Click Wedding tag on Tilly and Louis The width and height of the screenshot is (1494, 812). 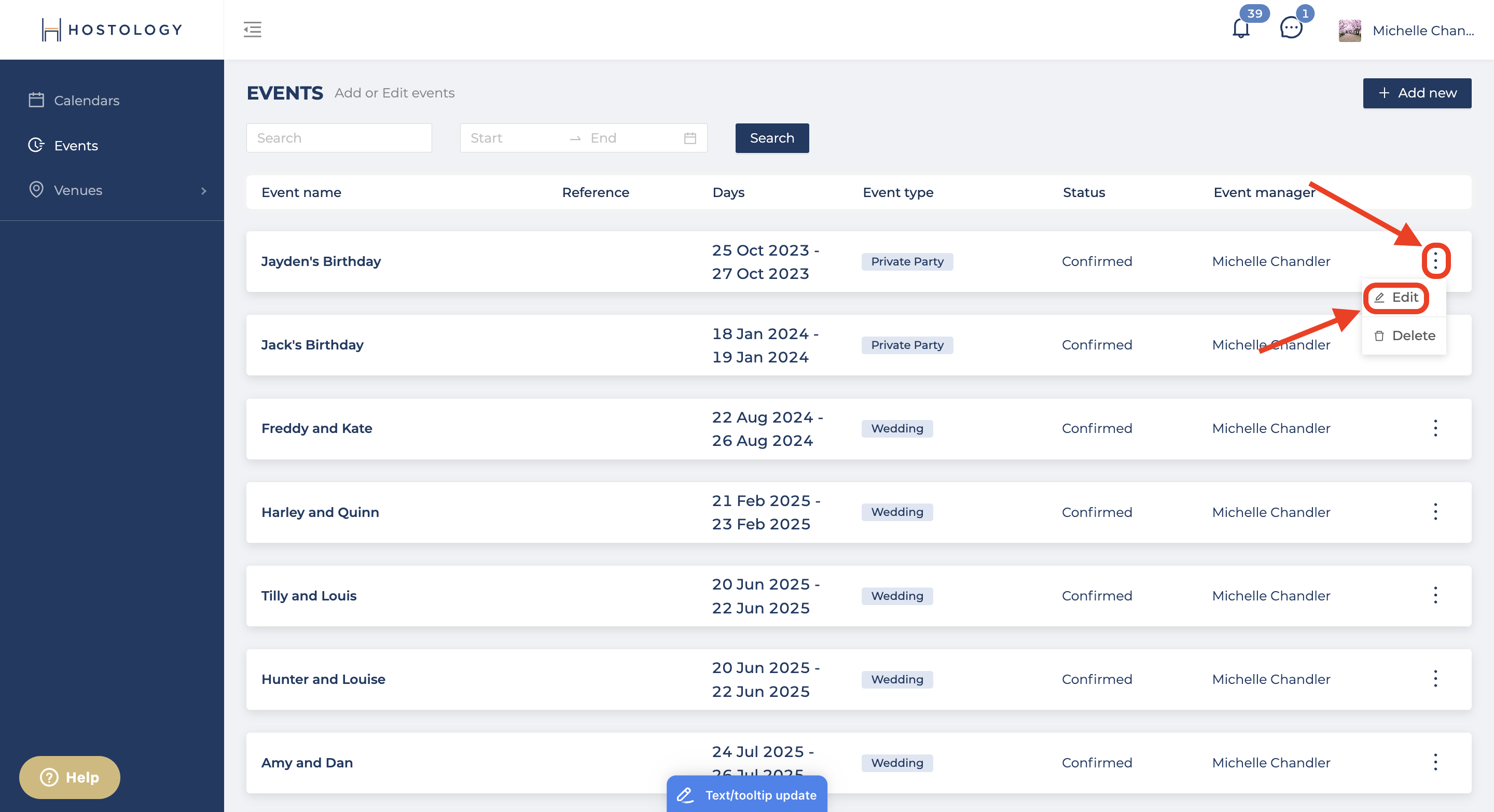tap(896, 596)
